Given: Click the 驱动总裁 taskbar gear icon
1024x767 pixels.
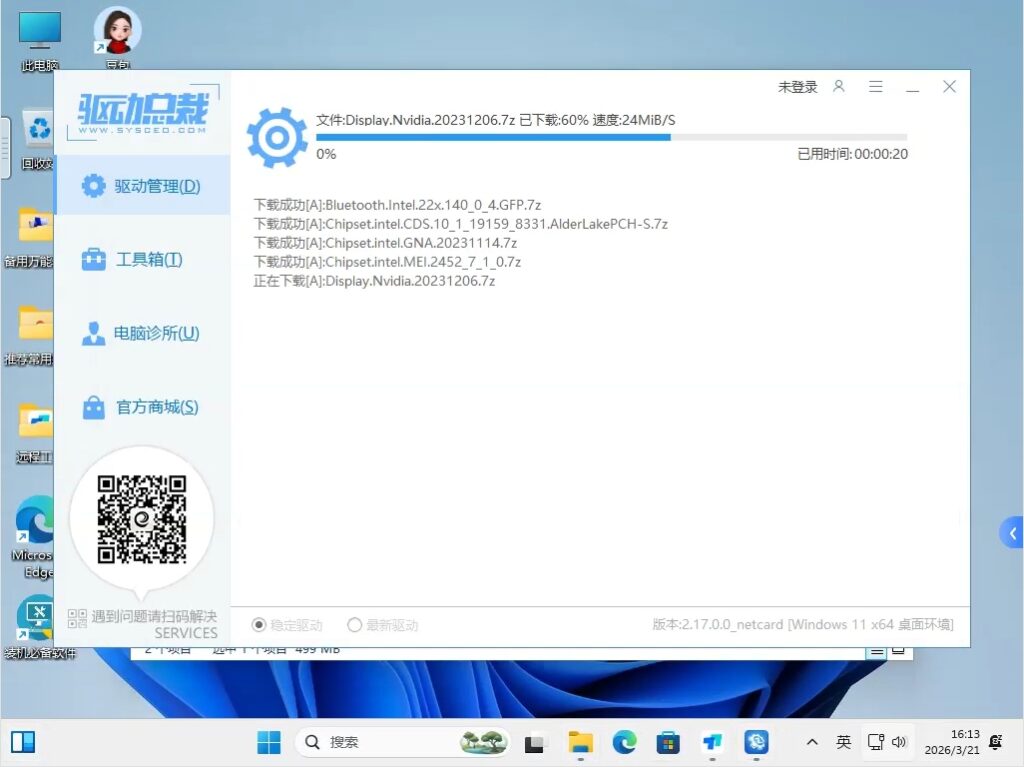Looking at the screenshot, I should pos(756,742).
